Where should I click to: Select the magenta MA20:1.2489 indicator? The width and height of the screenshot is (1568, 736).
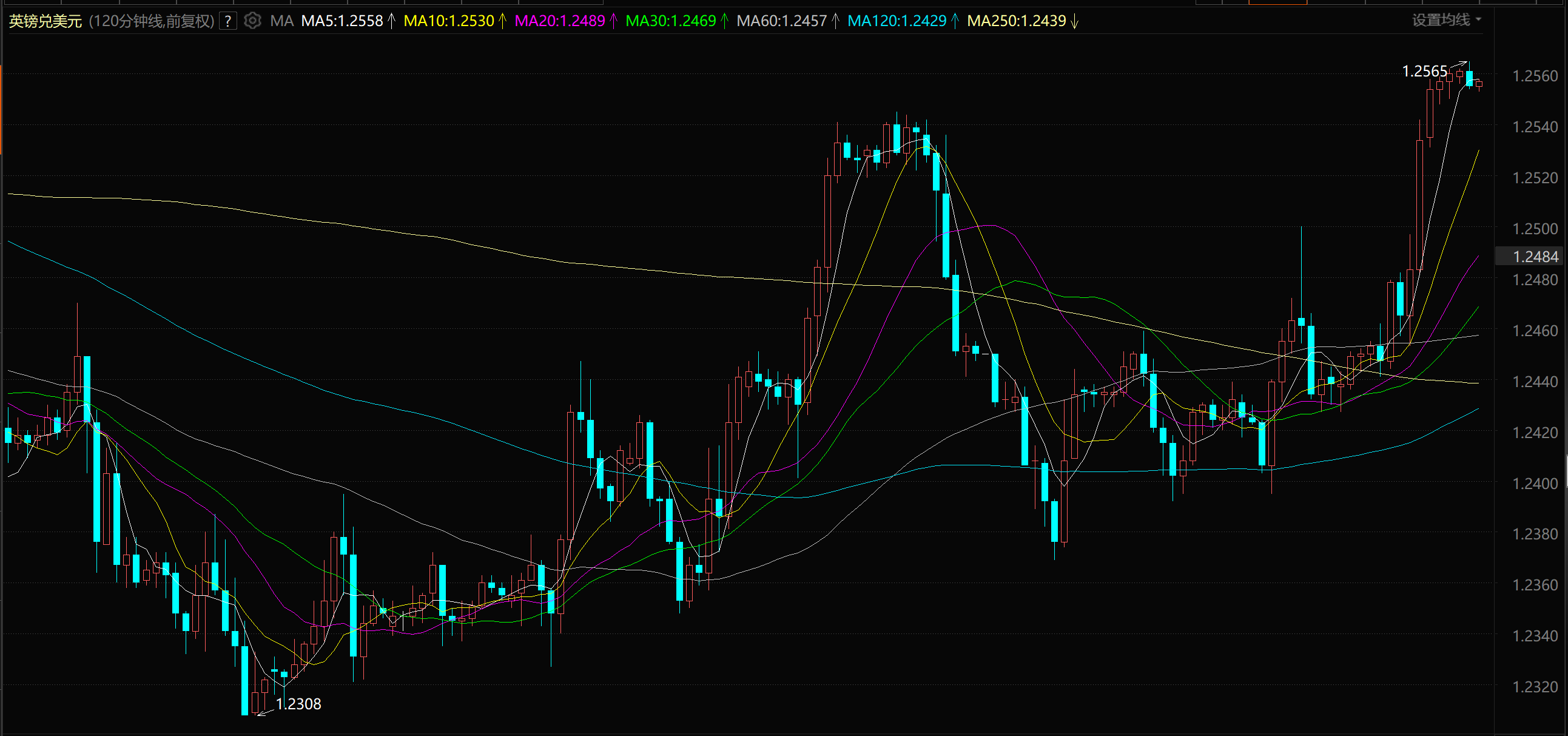pyautogui.click(x=559, y=21)
